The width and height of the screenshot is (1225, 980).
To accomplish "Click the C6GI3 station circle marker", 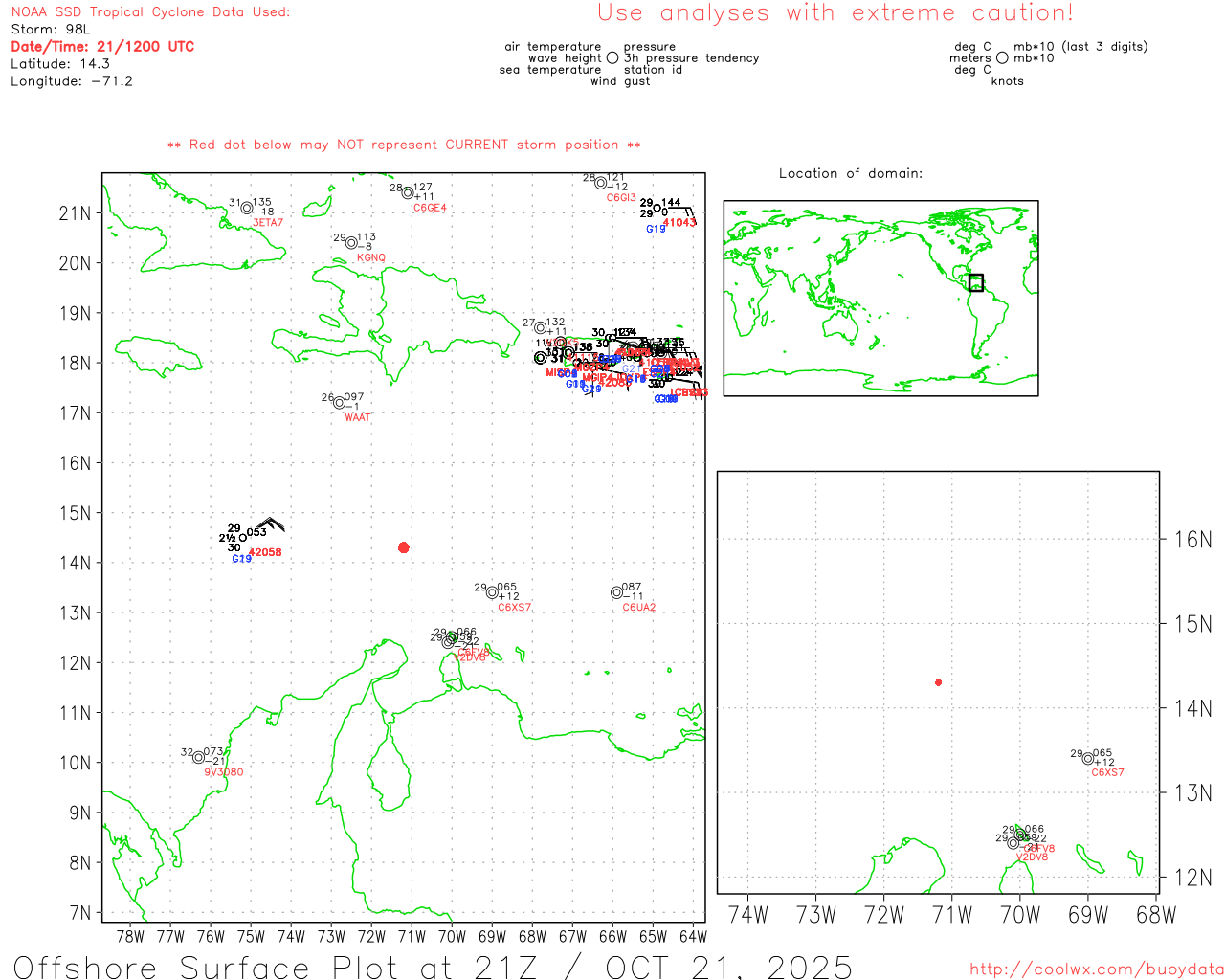I will [x=600, y=182].
